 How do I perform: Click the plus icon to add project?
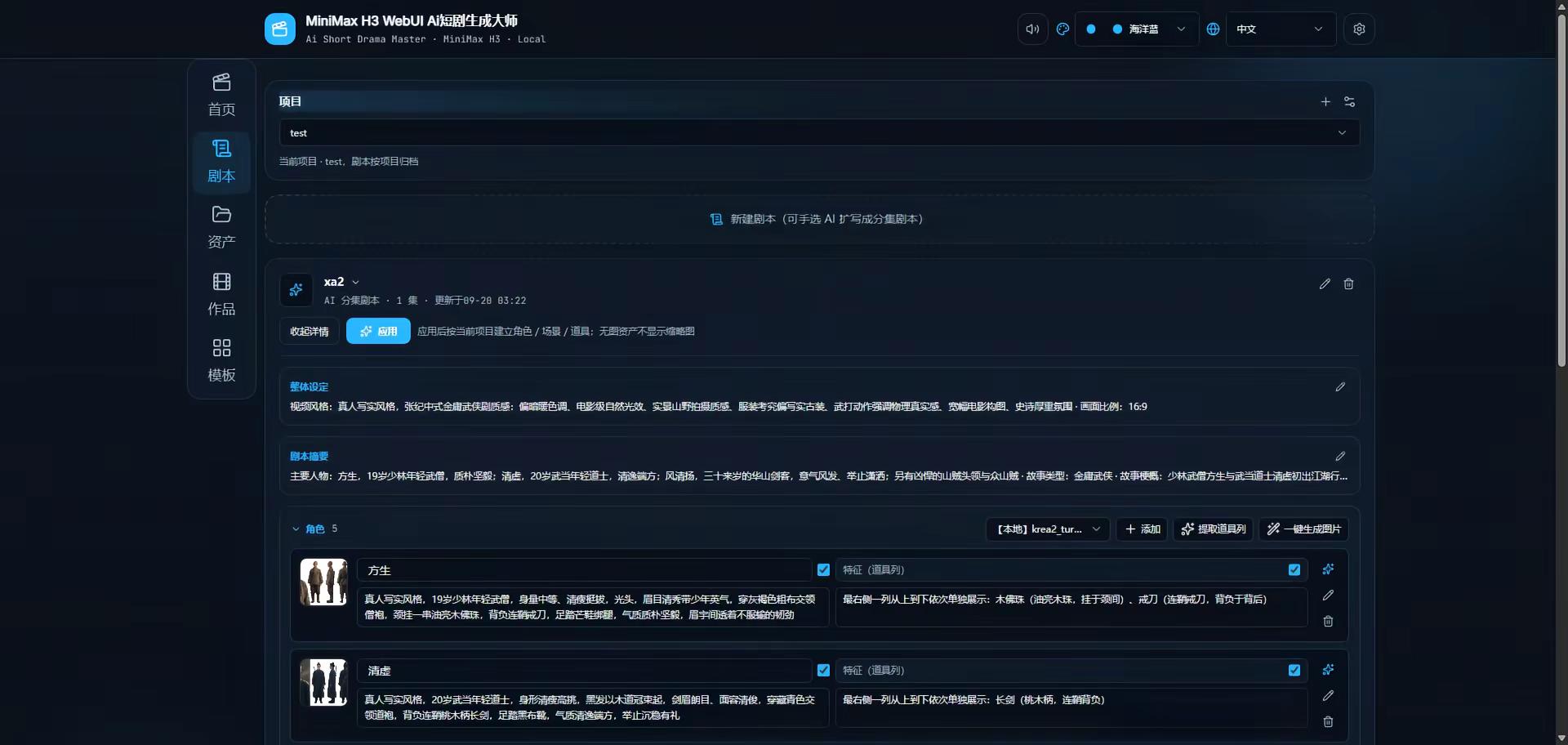(1325, 102)
